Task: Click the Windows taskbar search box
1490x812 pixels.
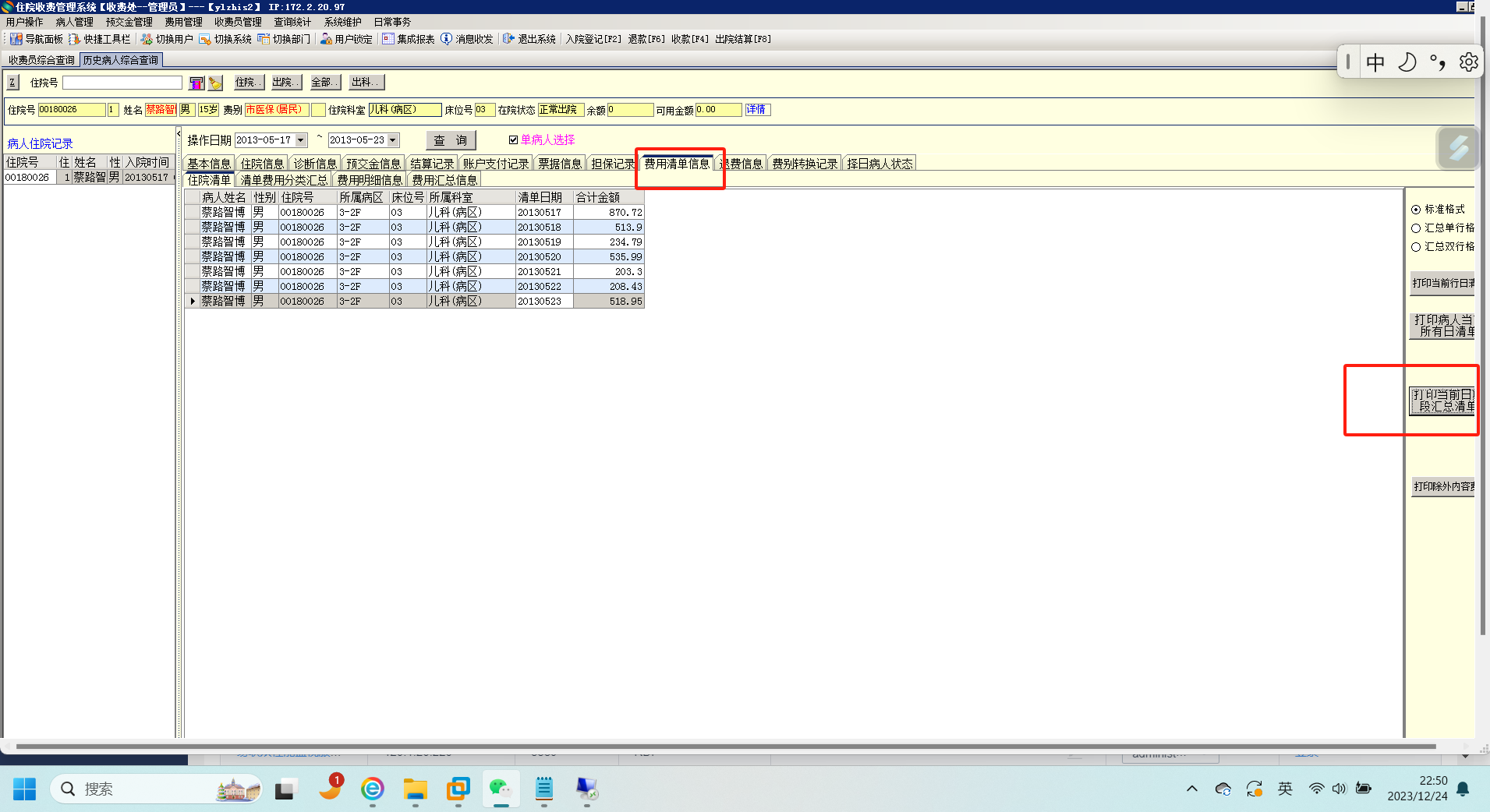Action: coord(156,789)
